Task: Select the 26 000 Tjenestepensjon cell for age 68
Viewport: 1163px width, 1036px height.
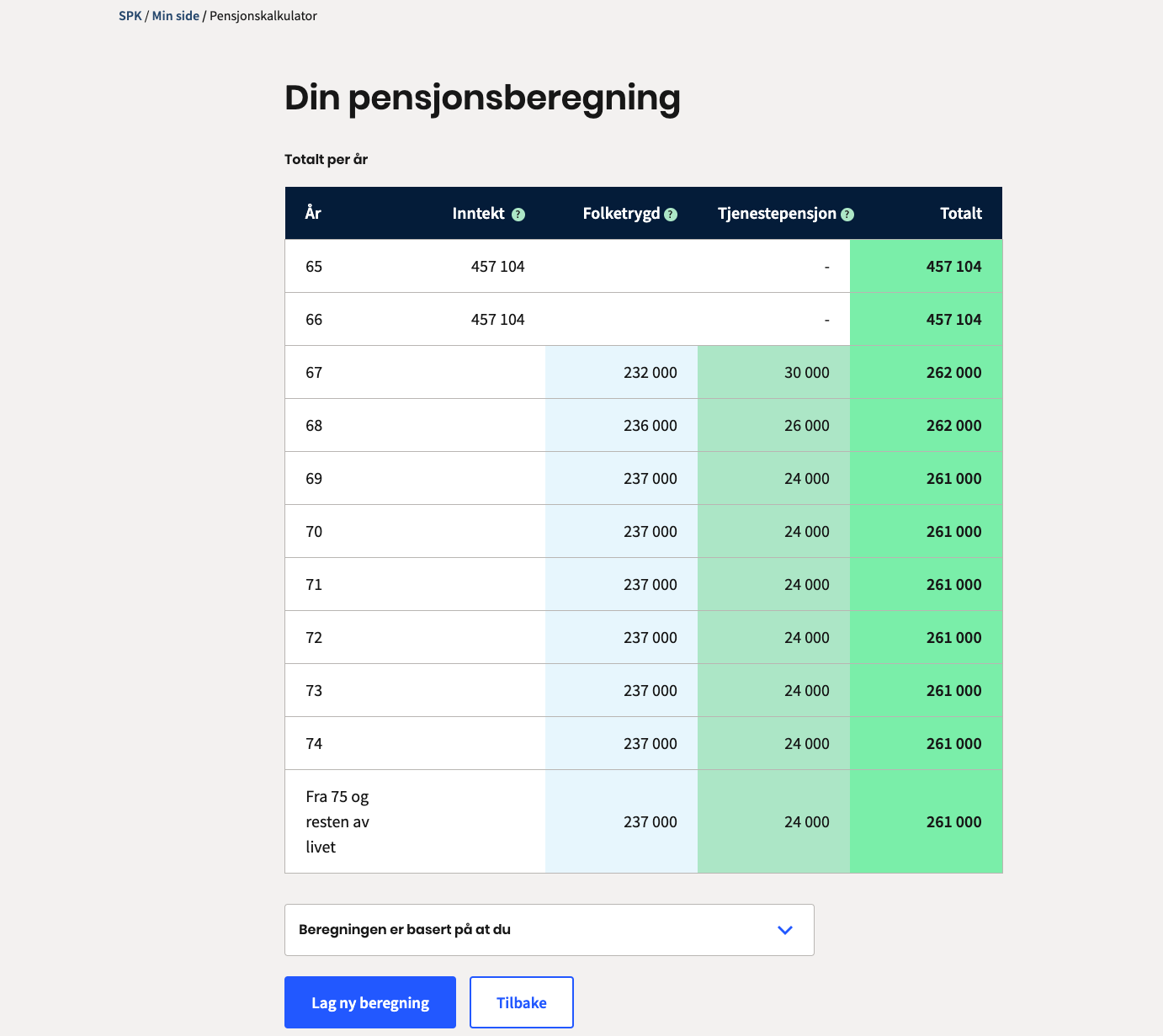Action: pos(806,426)
